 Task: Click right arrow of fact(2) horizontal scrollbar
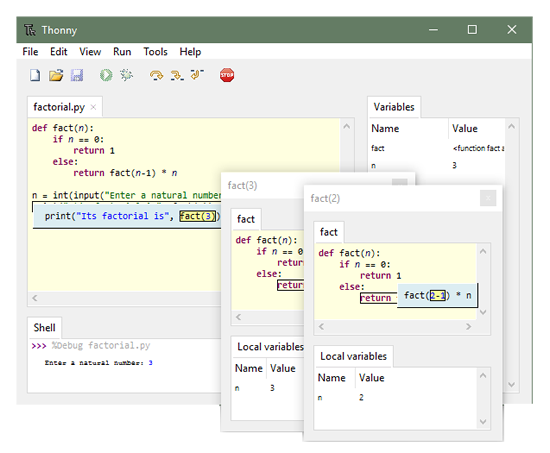click(x=468, y=327)
